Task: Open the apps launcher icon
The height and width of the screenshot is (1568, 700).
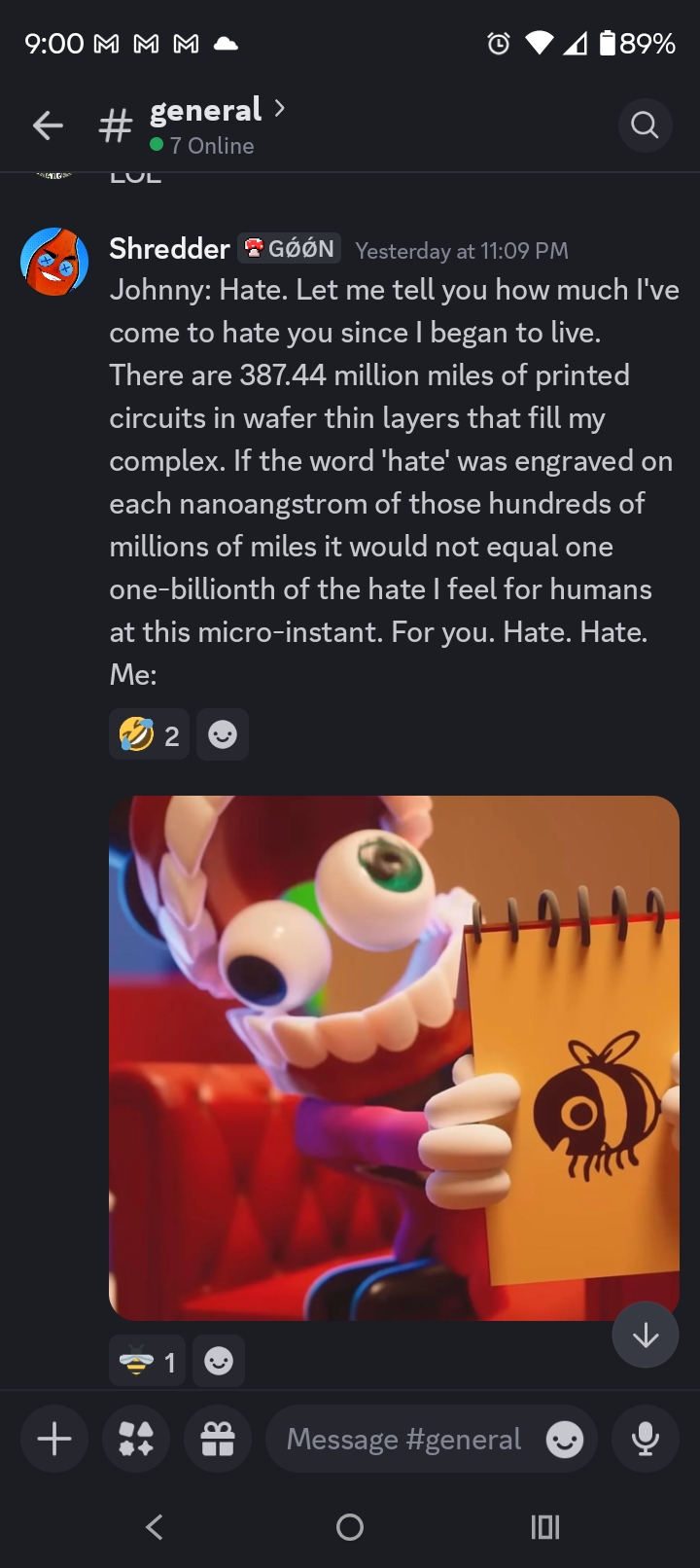Action: 136,1439
